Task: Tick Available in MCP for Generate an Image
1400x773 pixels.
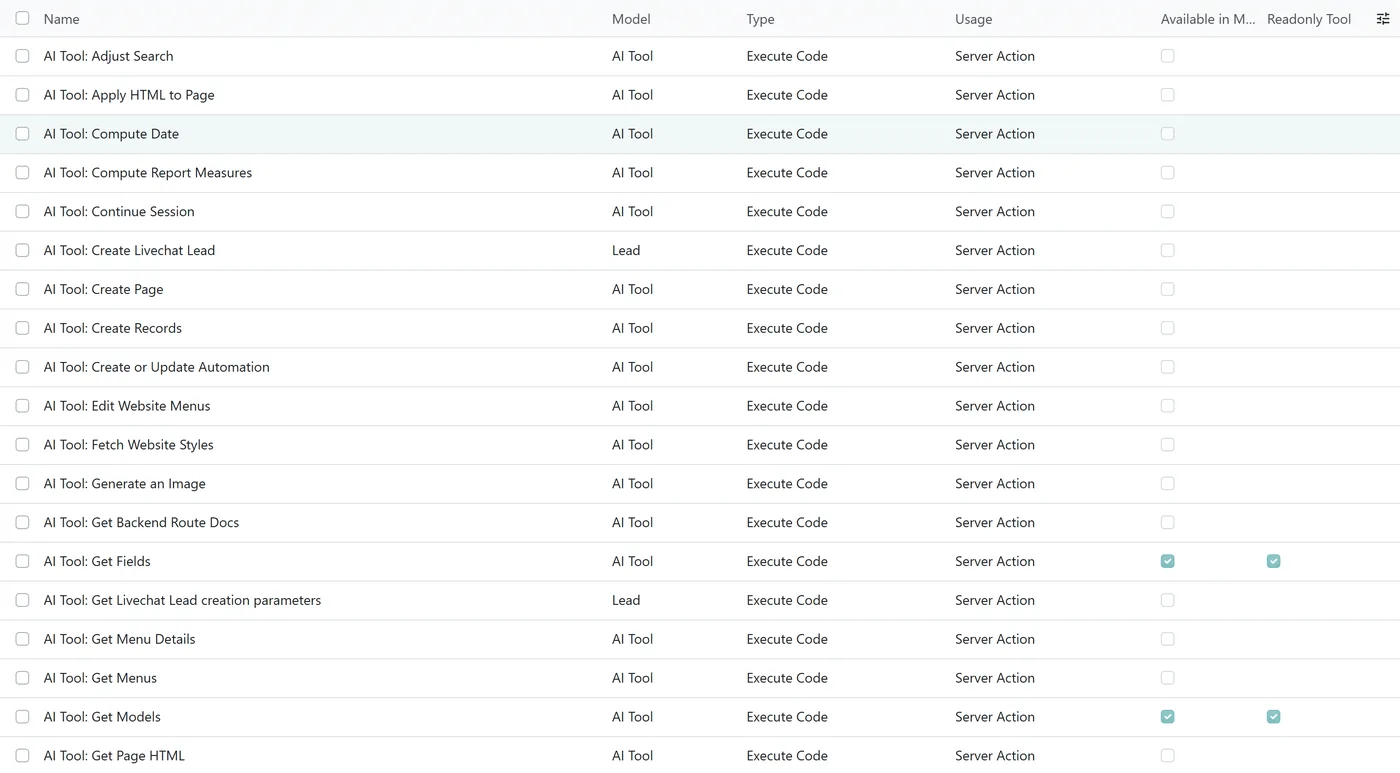Action: coord(1167,484)
